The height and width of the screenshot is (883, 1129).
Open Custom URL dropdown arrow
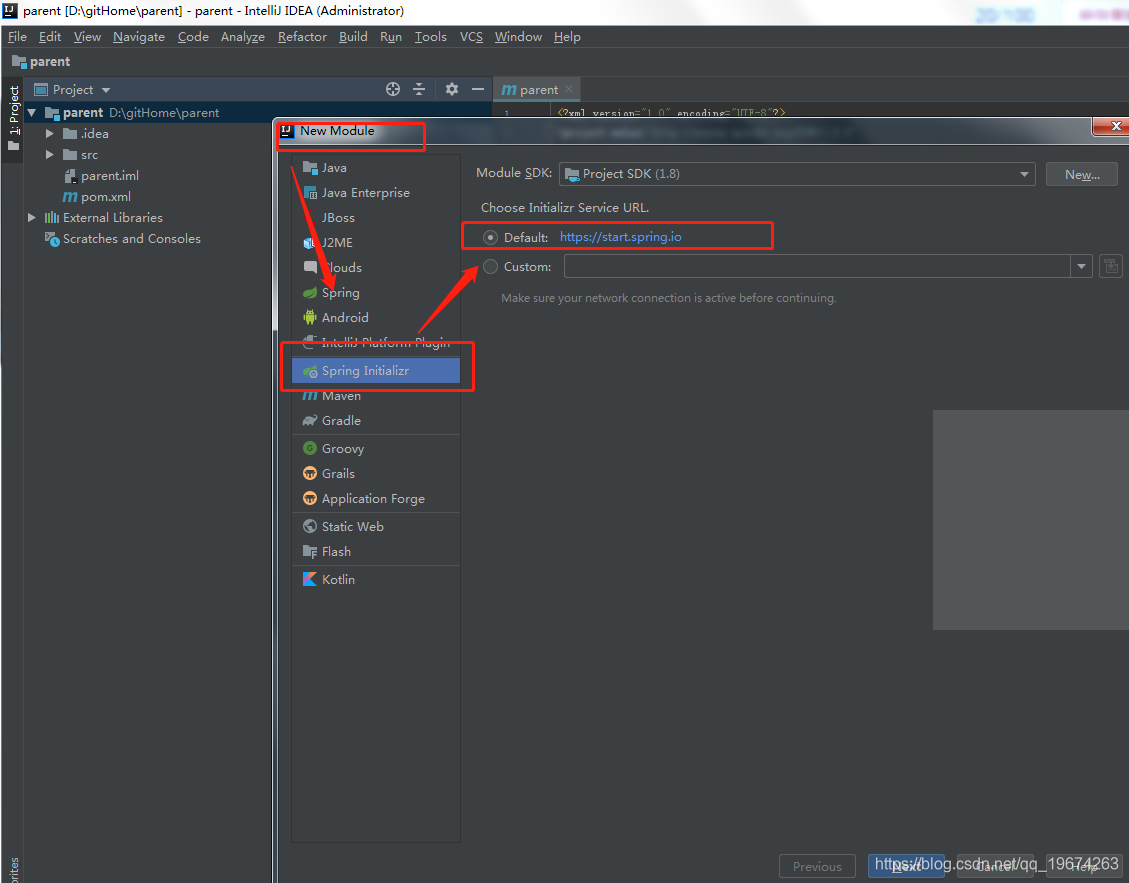(1081, 266)
